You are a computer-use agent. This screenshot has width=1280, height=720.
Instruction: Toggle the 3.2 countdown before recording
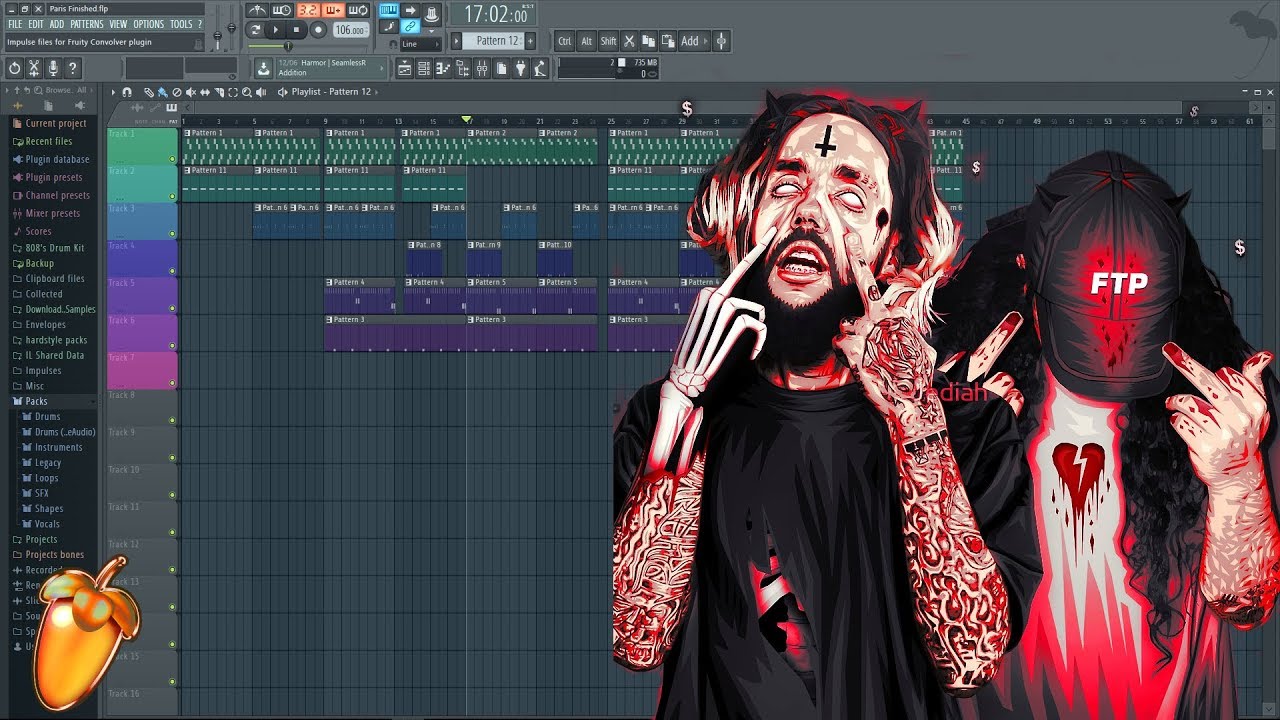coord(309,10)
